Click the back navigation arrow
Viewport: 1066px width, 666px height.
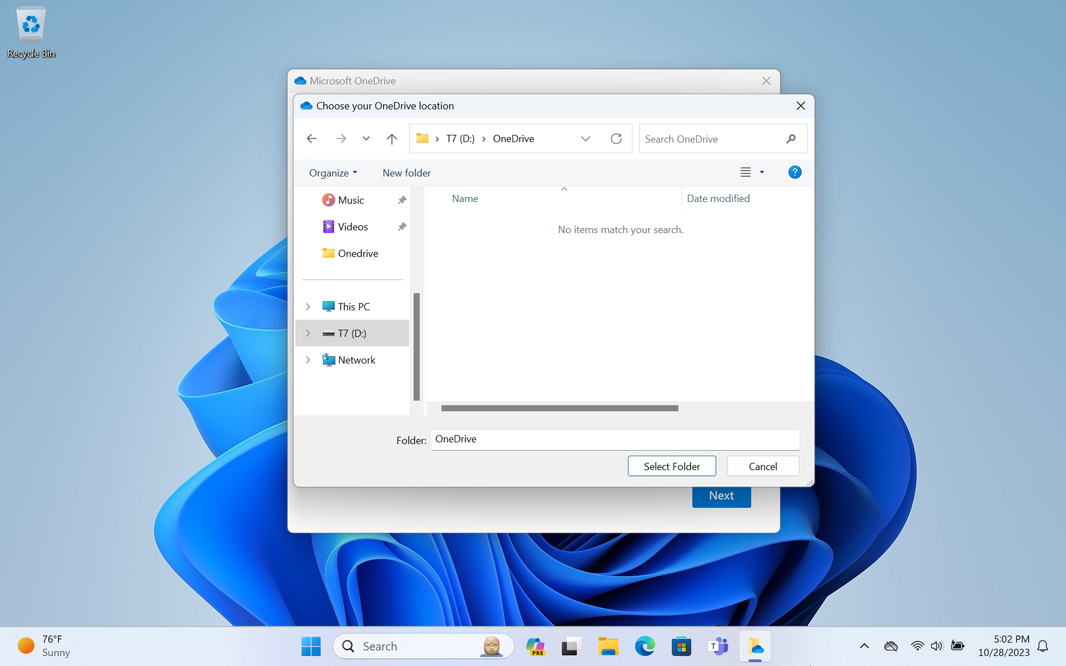(x=312, y=139)
